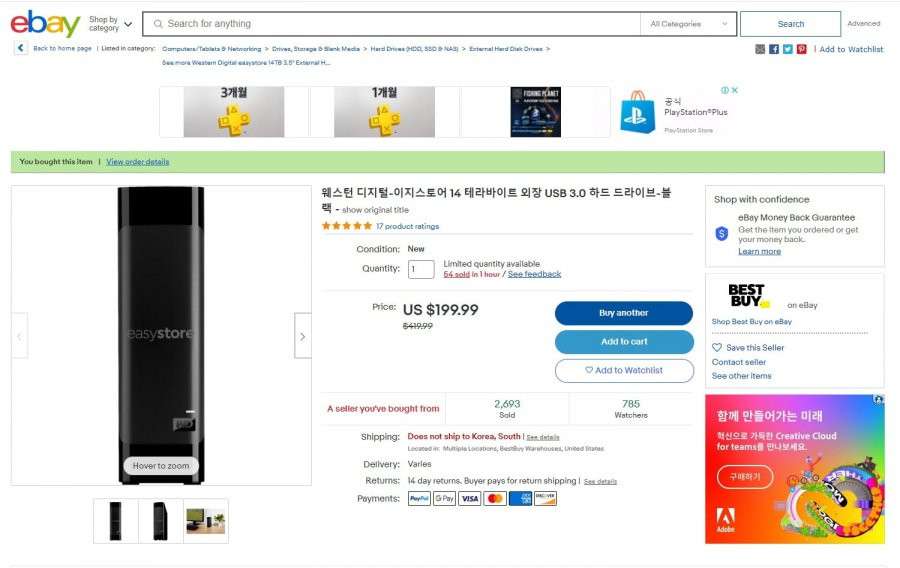Share listing on Facebook icon
Screen dimensions: 900x568
pyautogui.click(x=774, y=49)
